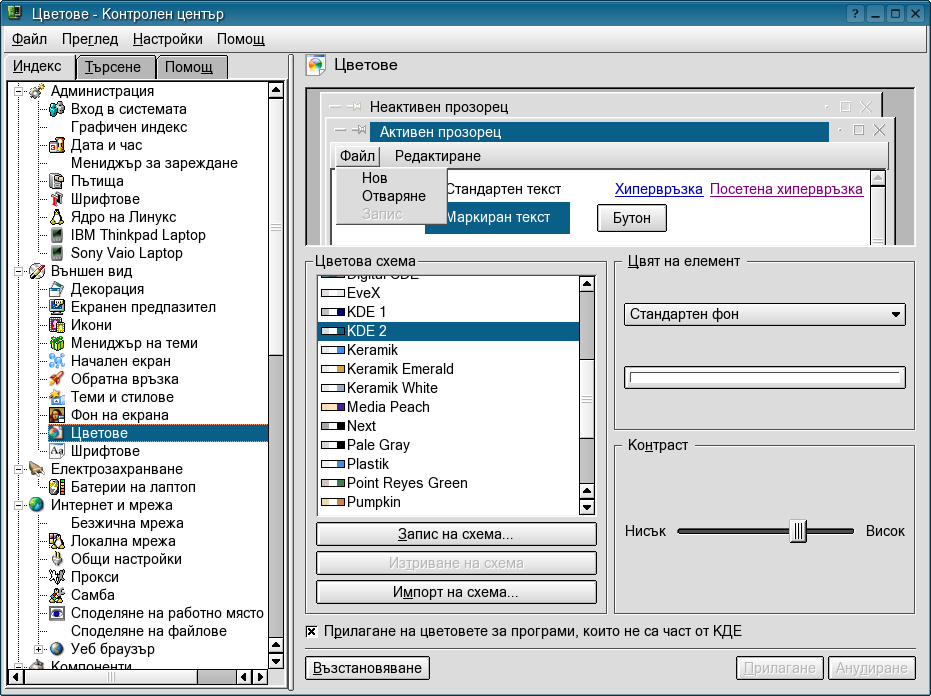Expand the Уеб браузър tree node
Image resolution: width=931 pixels, height=696 pixels.
click(39, 649)
